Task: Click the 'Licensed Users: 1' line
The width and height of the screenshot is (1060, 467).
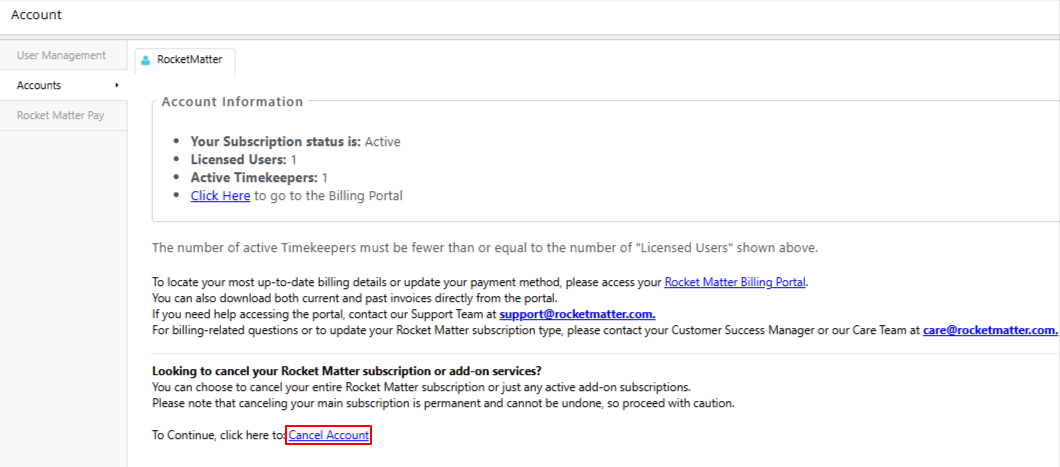Action: [x=243, y=160]
